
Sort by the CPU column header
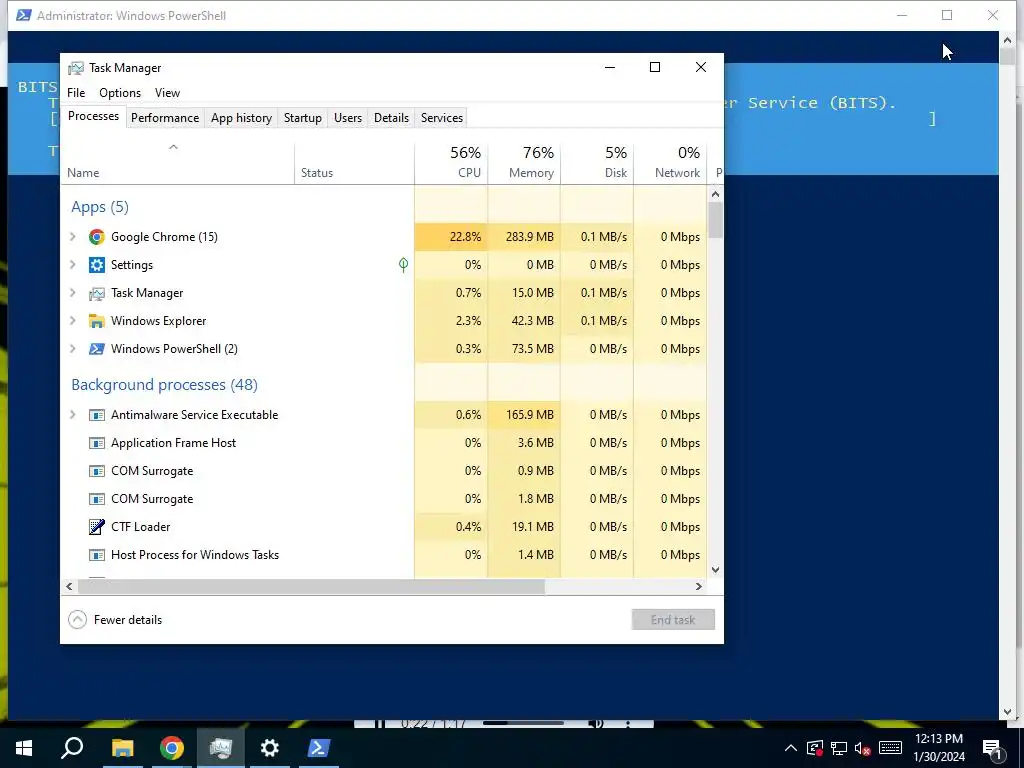coord(451,163)
